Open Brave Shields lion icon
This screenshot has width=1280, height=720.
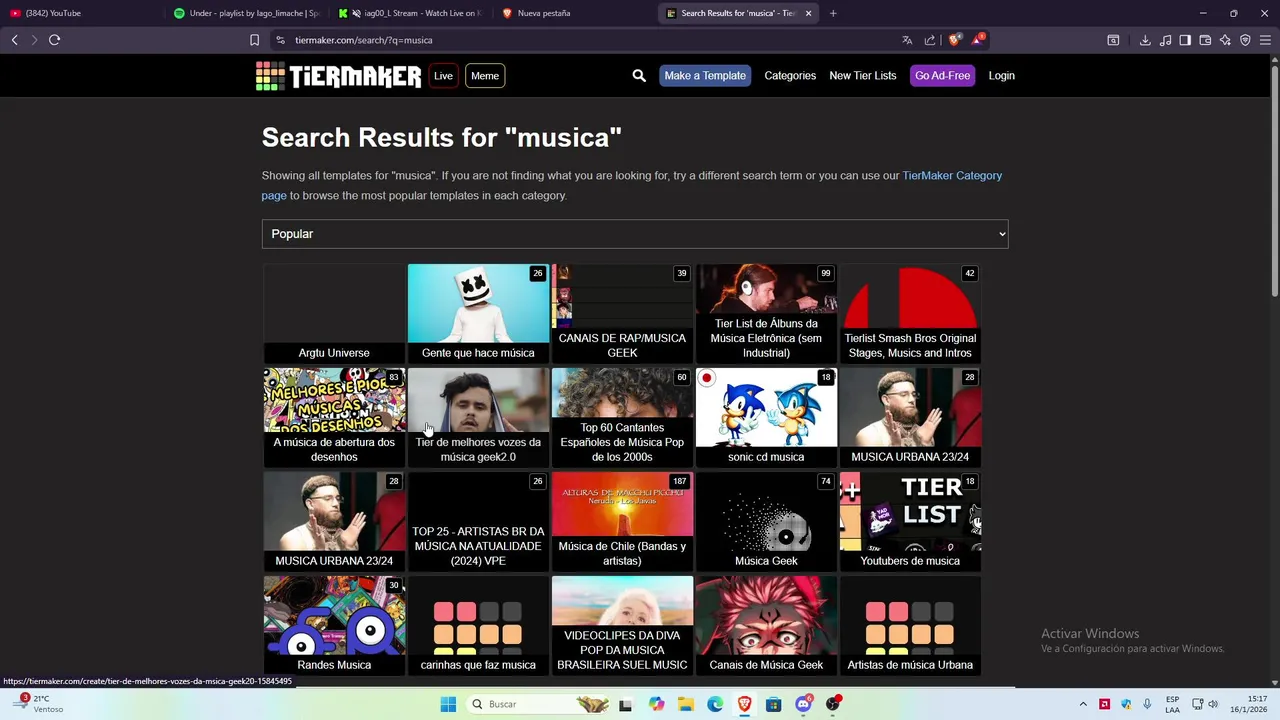pos(954,40)
